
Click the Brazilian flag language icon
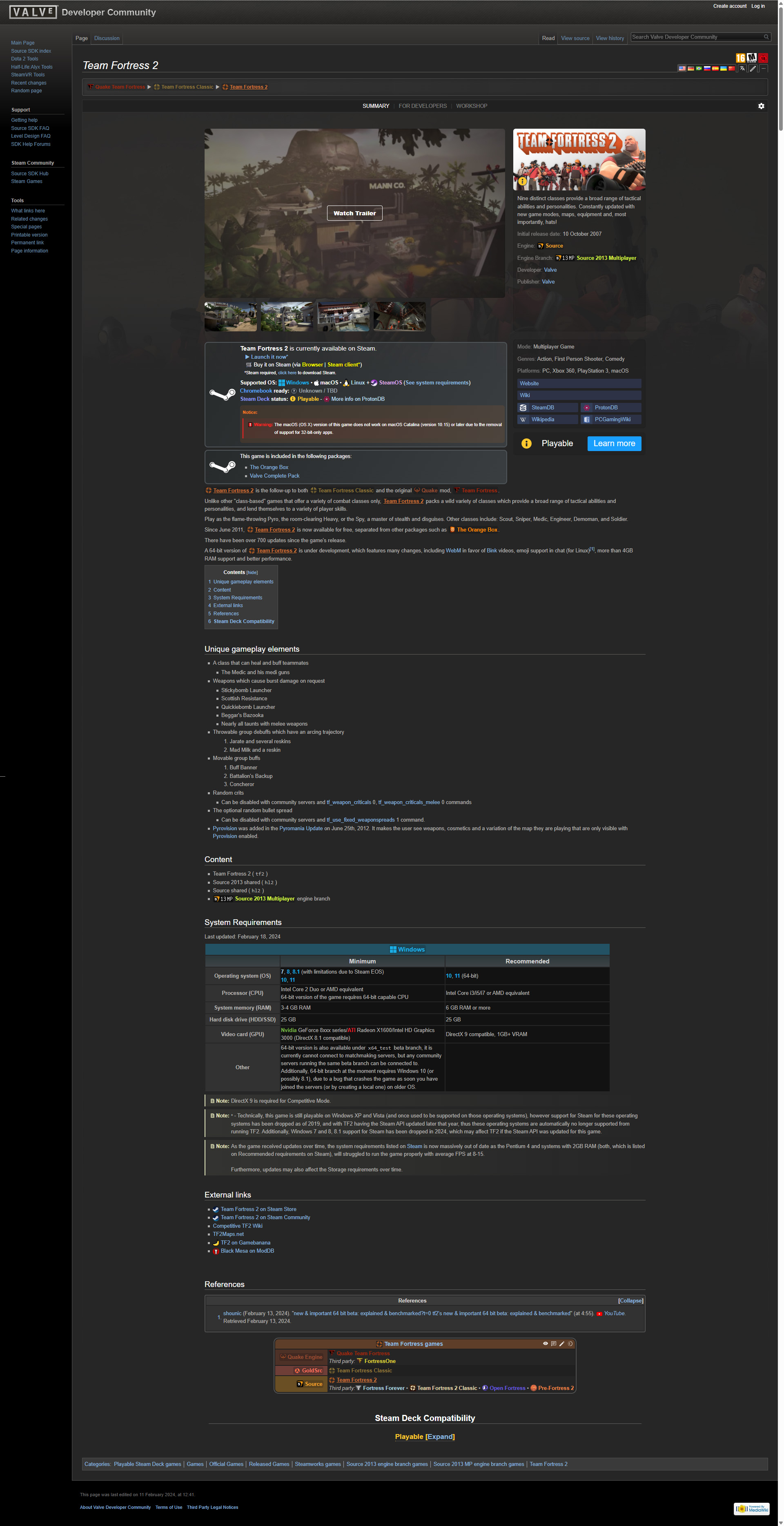[699, 69]
